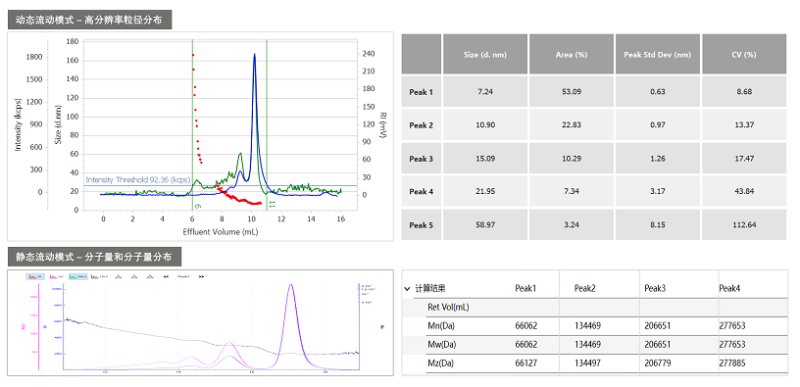
Task: Select the 动态流动模式 section header
Action: coord(89,20)
